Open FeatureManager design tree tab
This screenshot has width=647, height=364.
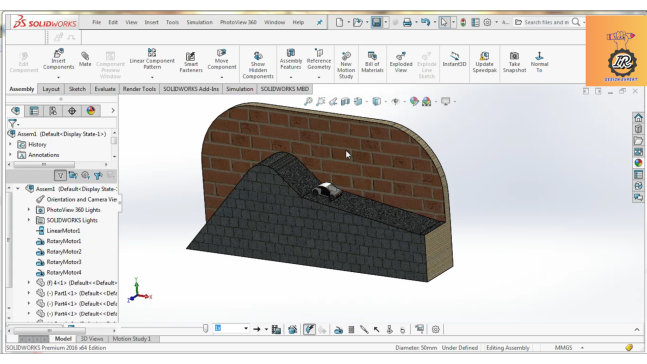tap(16, 111)
